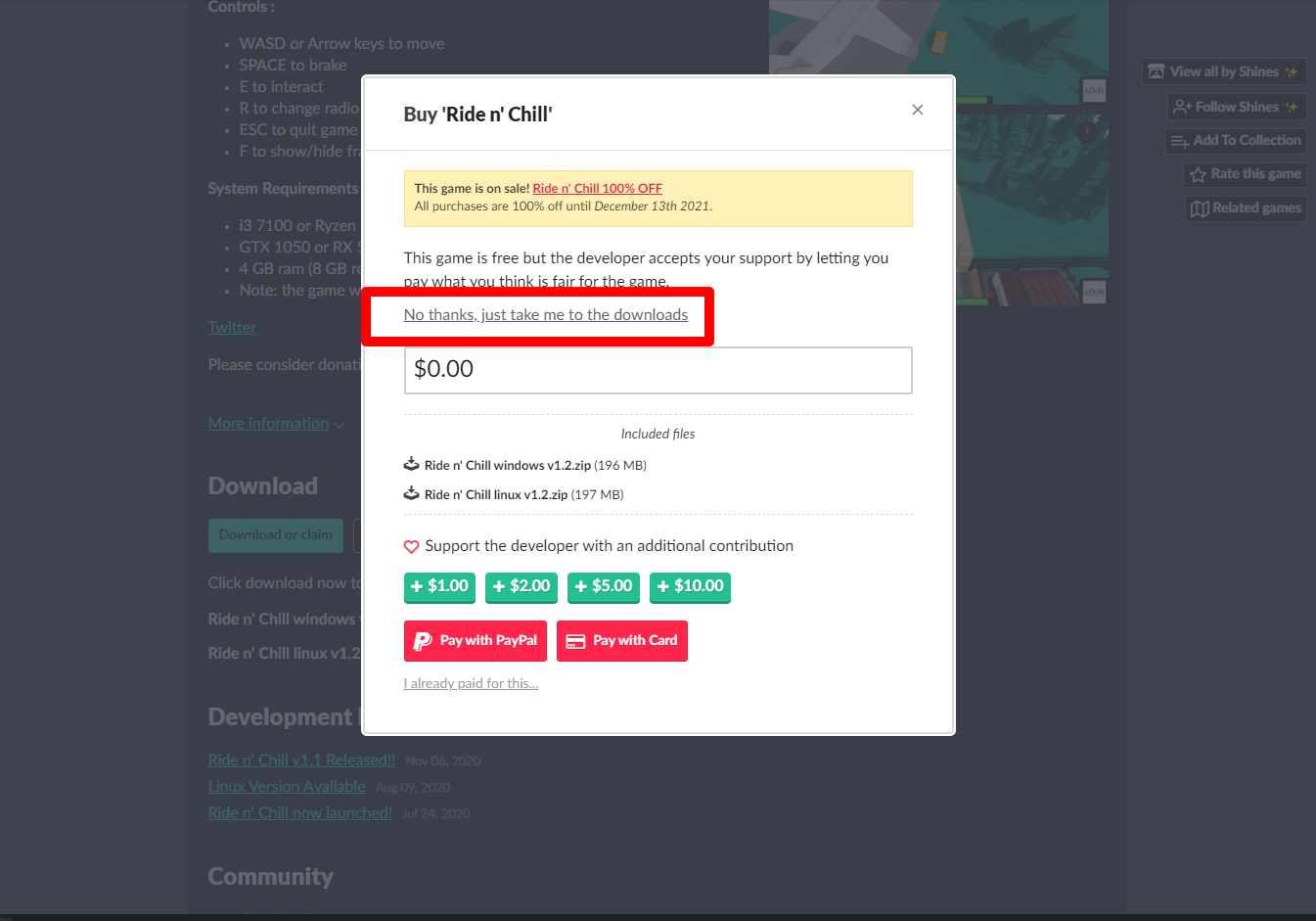The image size is (1316, 921).
Task: Open No thanks, just take me to downloads
Action: [546, 315]
